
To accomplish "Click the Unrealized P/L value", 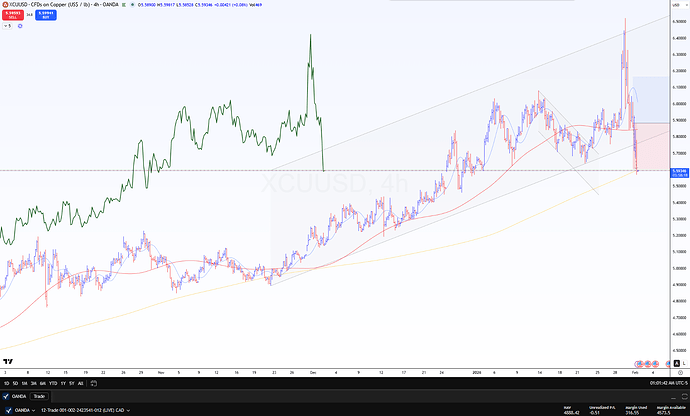I will 595,412.
